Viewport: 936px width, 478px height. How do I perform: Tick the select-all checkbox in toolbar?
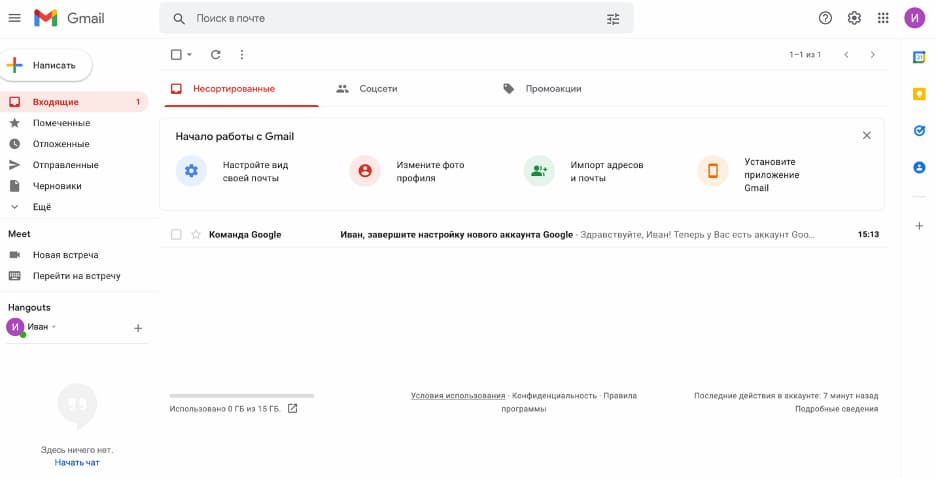[x=176, y=55]
